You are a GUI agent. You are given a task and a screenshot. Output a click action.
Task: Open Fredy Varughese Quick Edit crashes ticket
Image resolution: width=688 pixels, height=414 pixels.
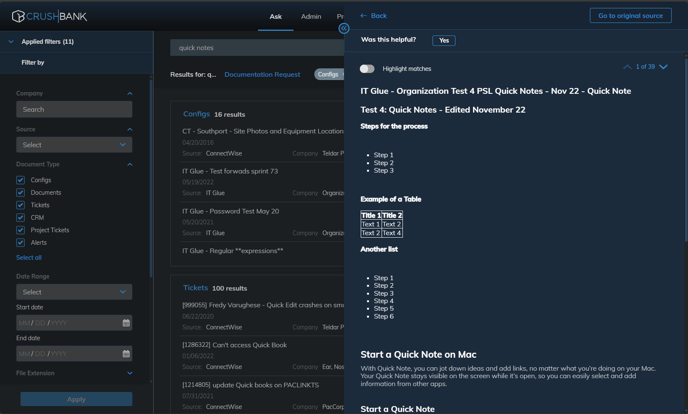coord(263,305)
